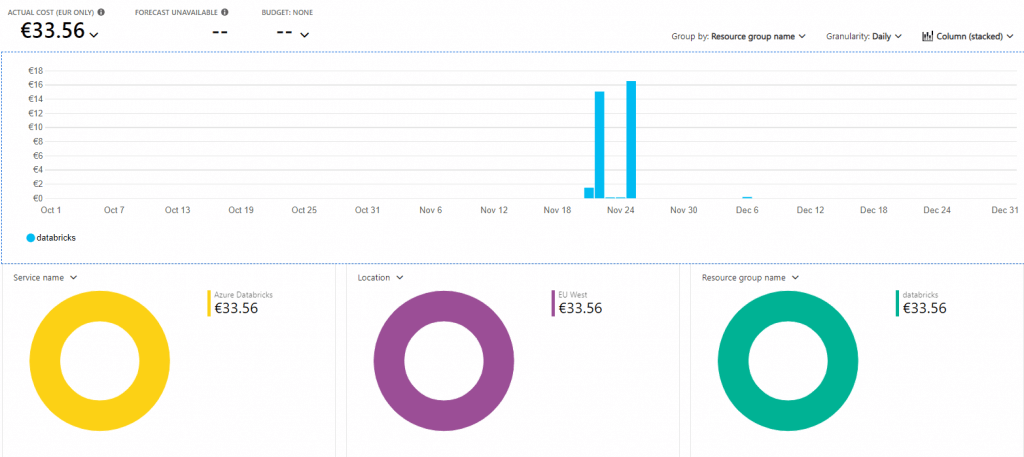
Task: Select the tallest blue bar near Nov 24
Action: (x=631, y=140)
